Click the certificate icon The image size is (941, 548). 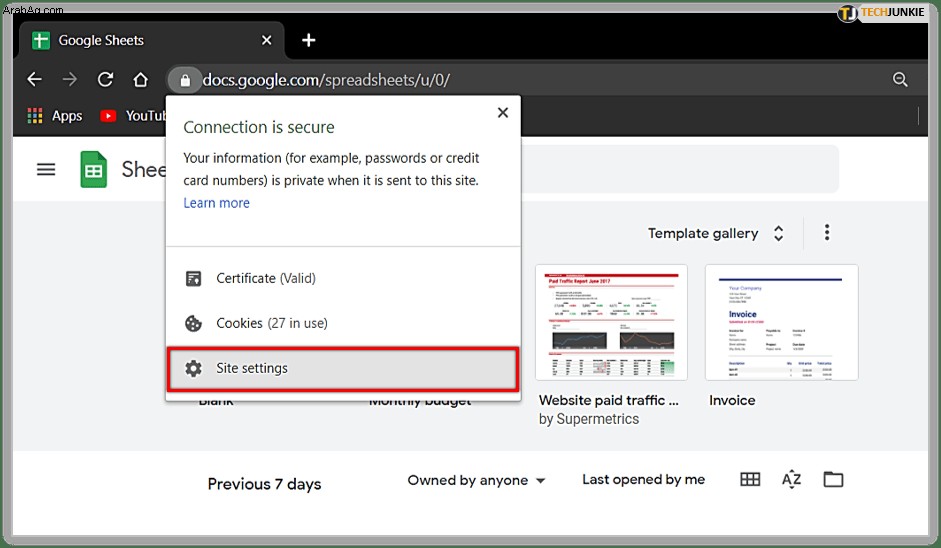[x=193, y=279]
